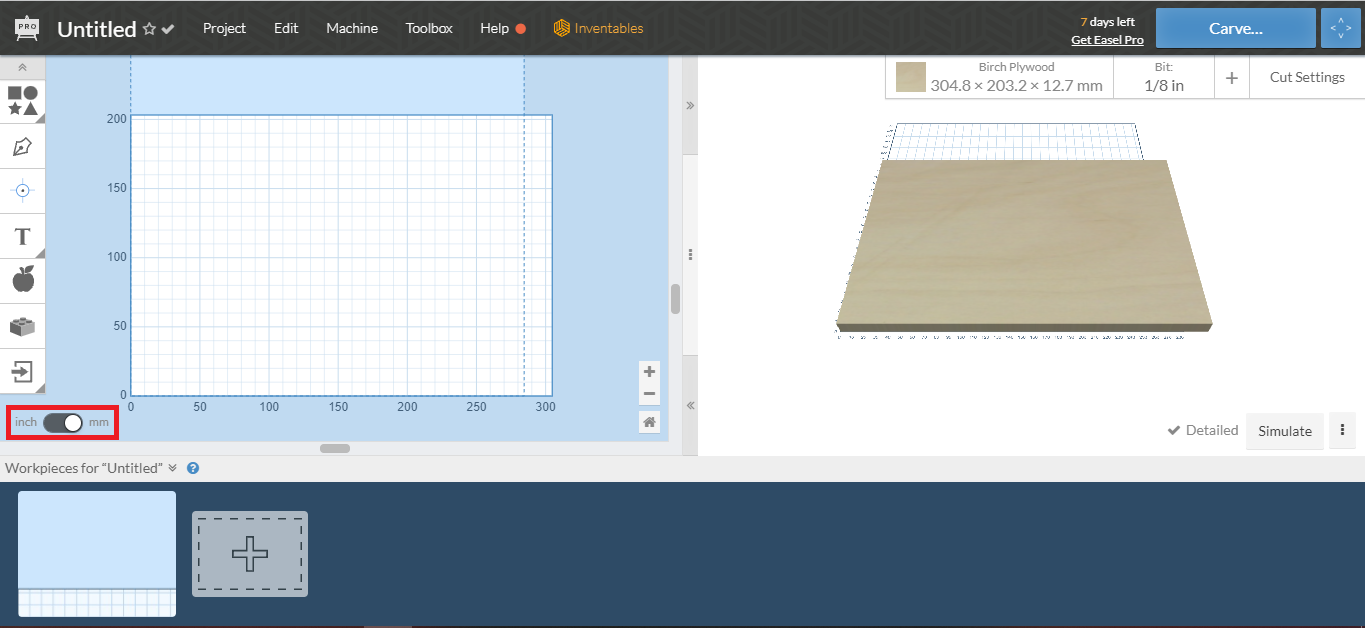Open the Workpieces help icon

tap(193, 468)
